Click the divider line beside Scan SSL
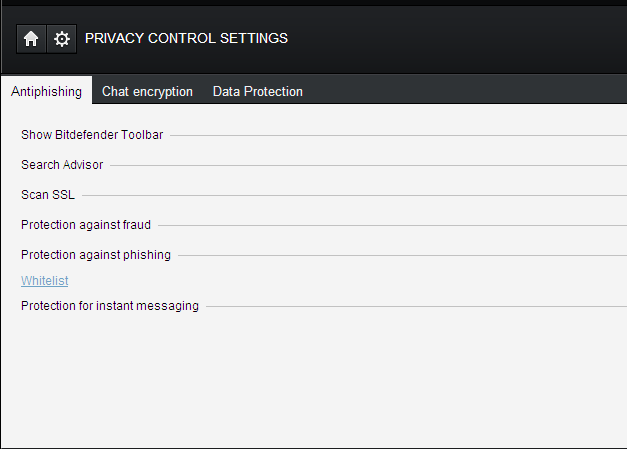Image resolution: width=627 pixels, height=449 pixels. 350,196
